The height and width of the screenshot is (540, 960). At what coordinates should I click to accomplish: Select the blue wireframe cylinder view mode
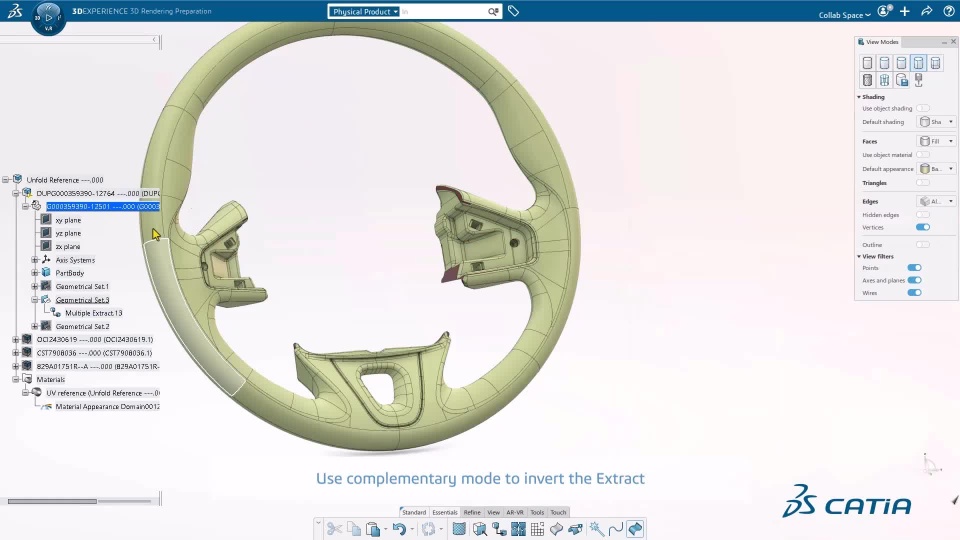click(x=885, y=80)
